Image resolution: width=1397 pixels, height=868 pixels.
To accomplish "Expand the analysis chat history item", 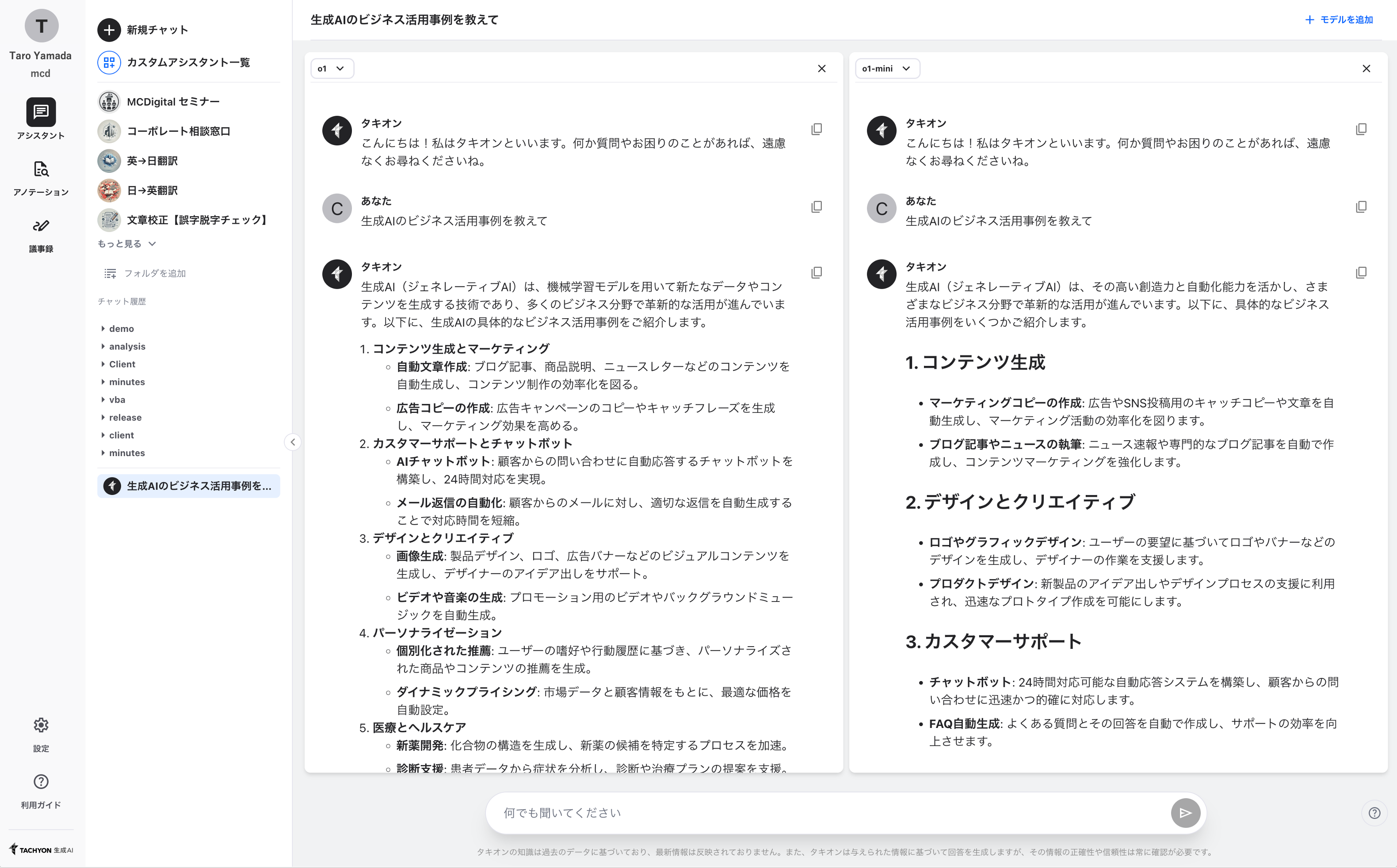I will pyautogui.click(x=104, y=345).
